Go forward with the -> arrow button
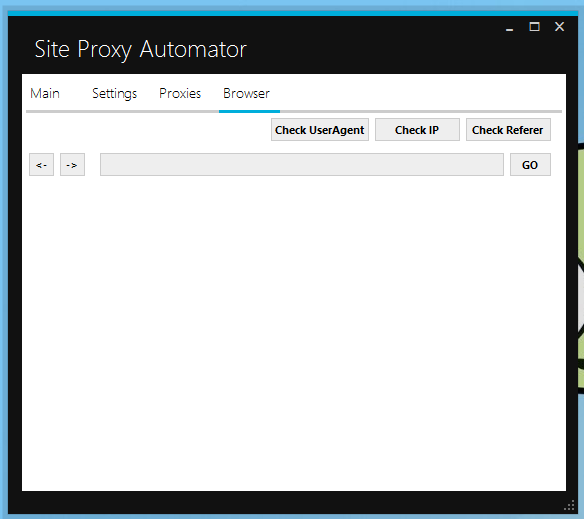This screenshot has width=584, height=519. [x=72, y=164]
